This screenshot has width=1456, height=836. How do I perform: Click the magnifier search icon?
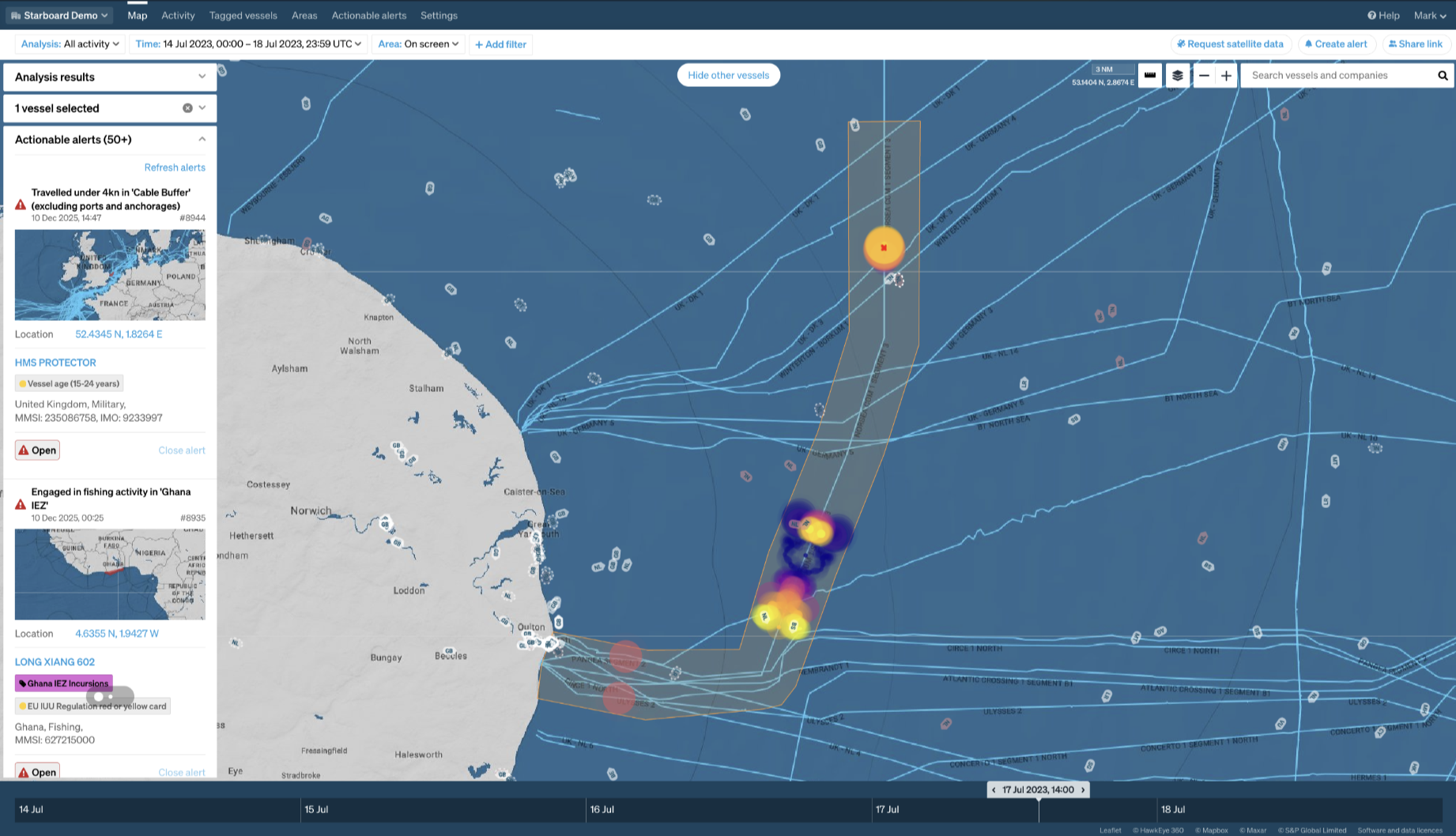click(1443, 75)
